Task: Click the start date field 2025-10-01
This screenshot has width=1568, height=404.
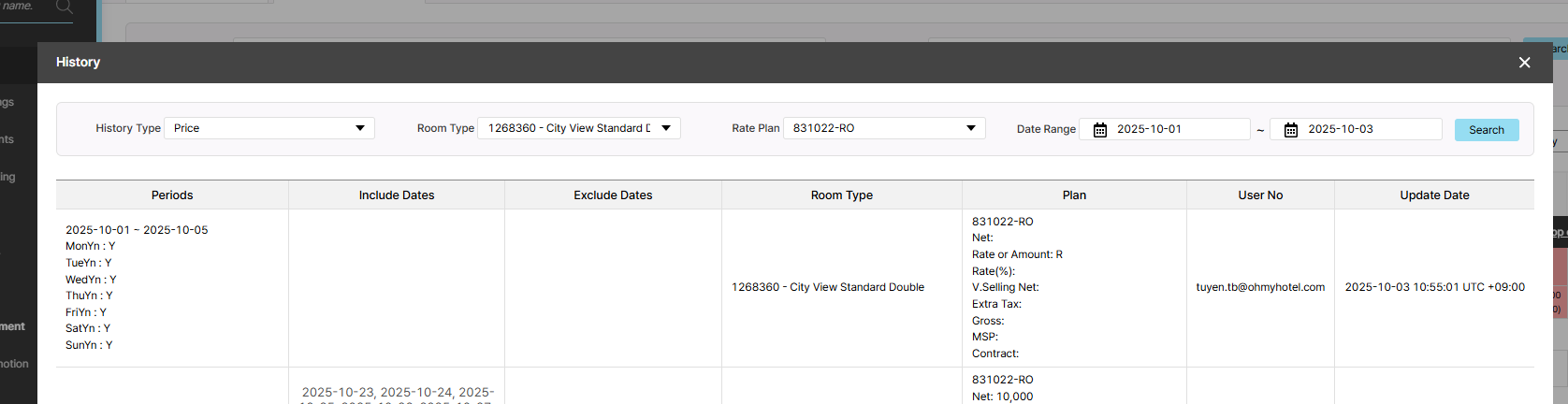Action: point(1179,129)
